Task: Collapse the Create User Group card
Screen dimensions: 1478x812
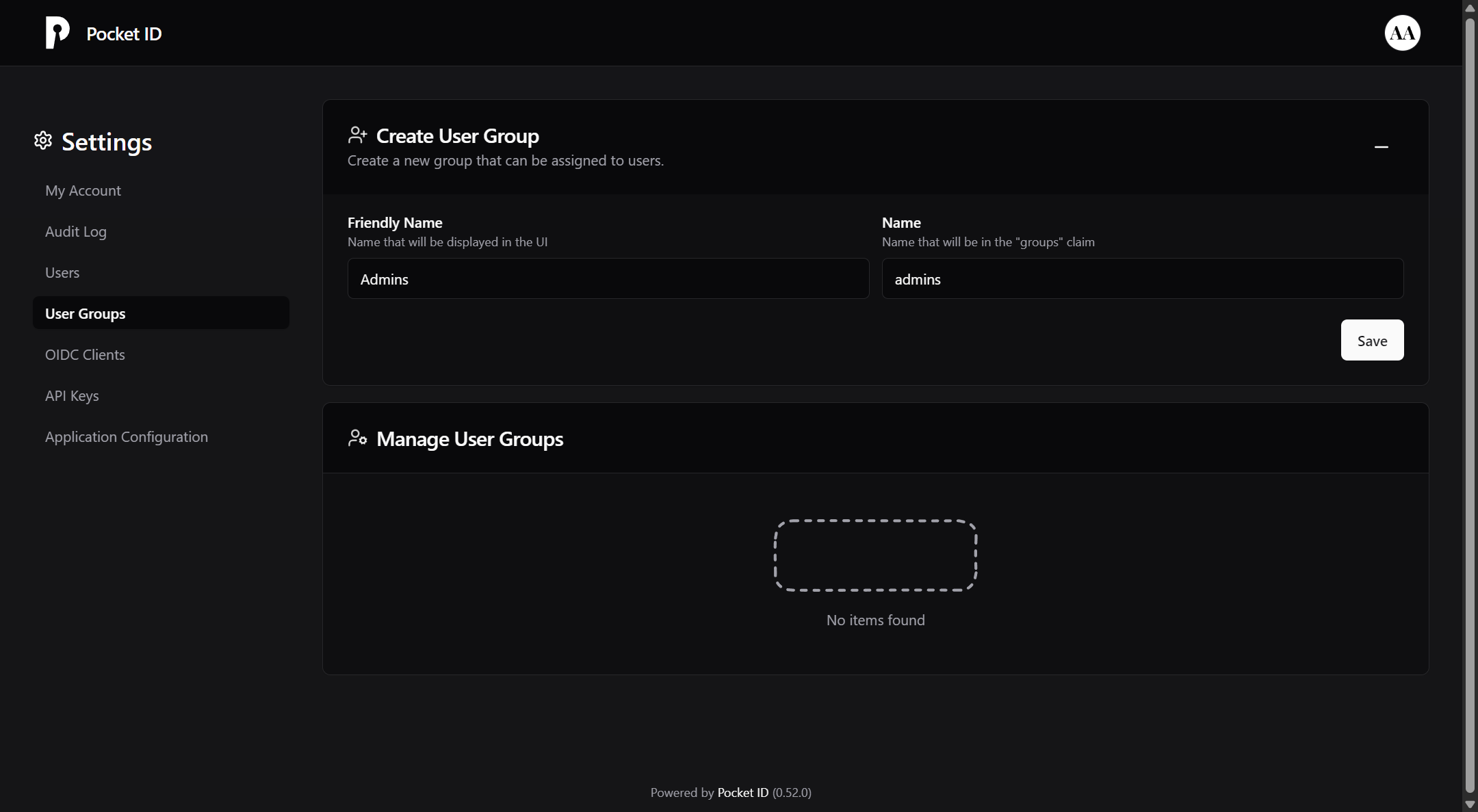Action: click(x=1382, y=147)
